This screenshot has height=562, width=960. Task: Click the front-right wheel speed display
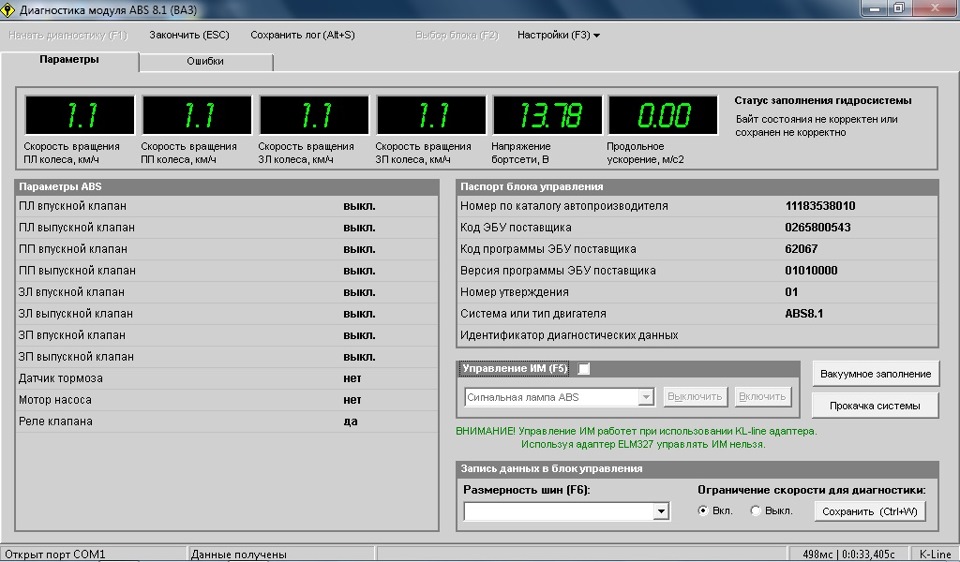(197, 116)
